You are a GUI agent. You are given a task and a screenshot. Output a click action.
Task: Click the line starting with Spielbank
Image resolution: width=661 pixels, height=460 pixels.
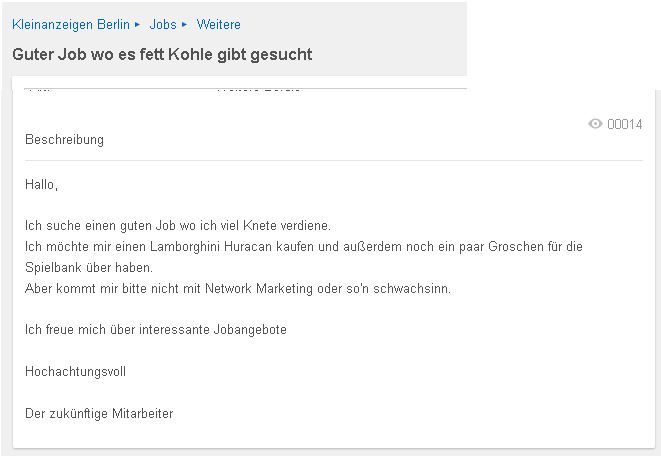coord(88,268)
